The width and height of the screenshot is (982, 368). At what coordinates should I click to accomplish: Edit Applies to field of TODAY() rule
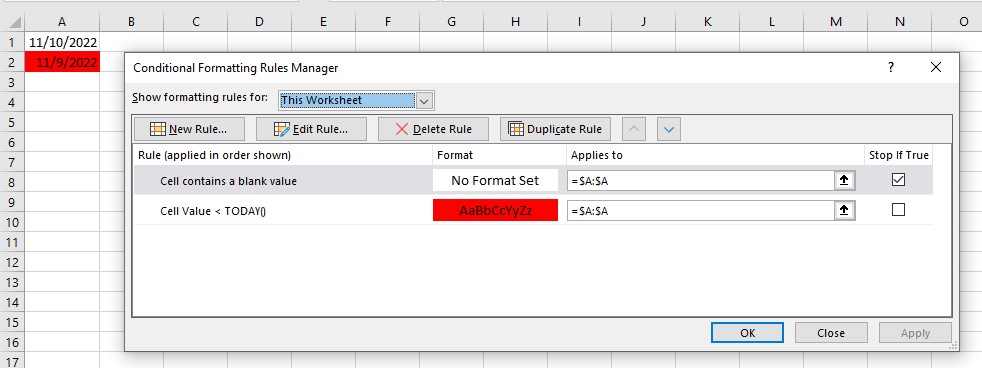(701, 211)
